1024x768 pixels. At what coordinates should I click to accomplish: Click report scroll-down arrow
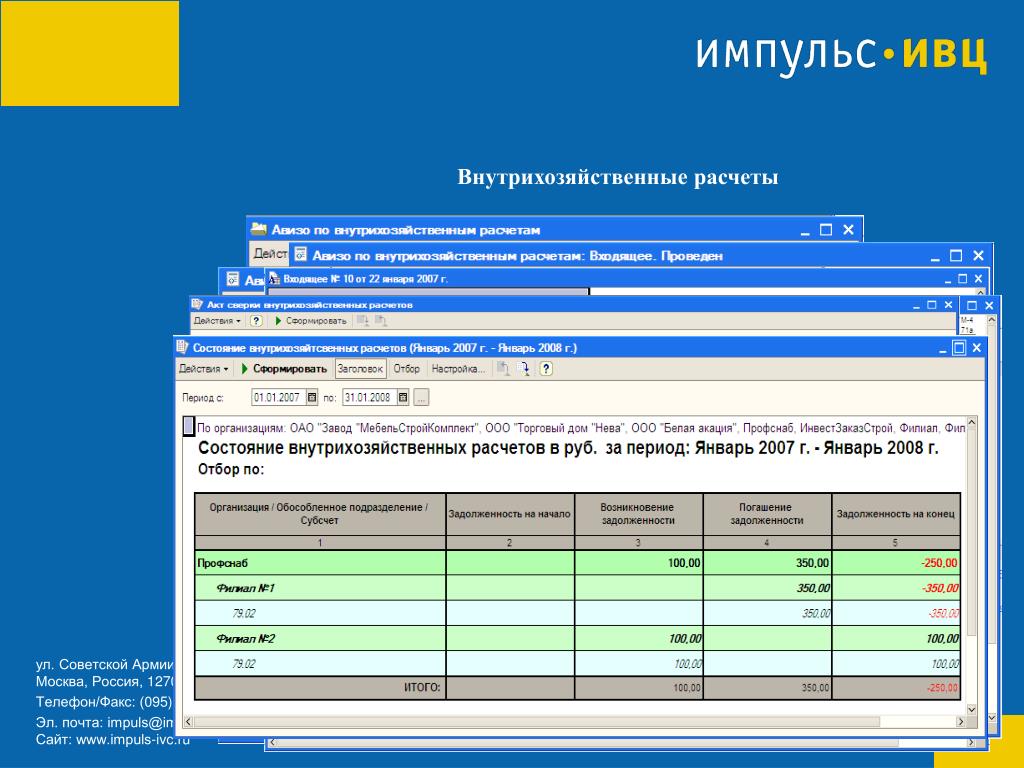coord(971,709)
